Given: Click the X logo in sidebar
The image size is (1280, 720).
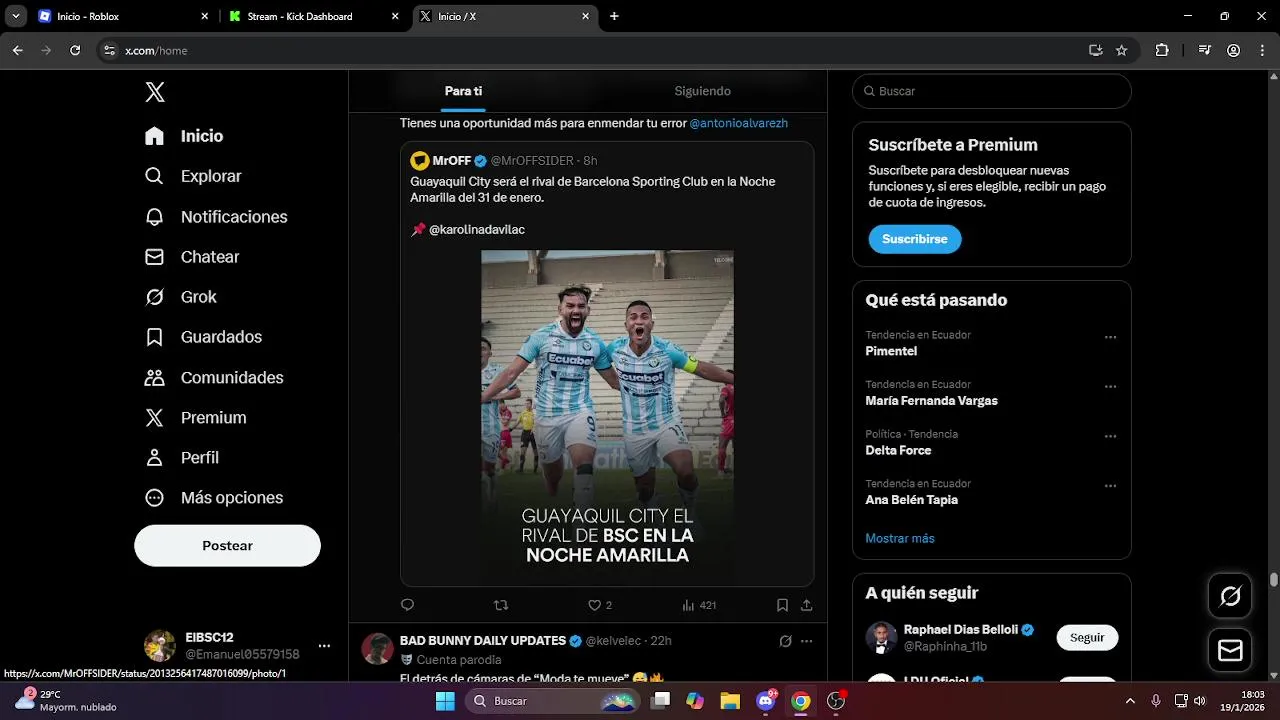Looking at the screenshot, I should tap(155, 92).
